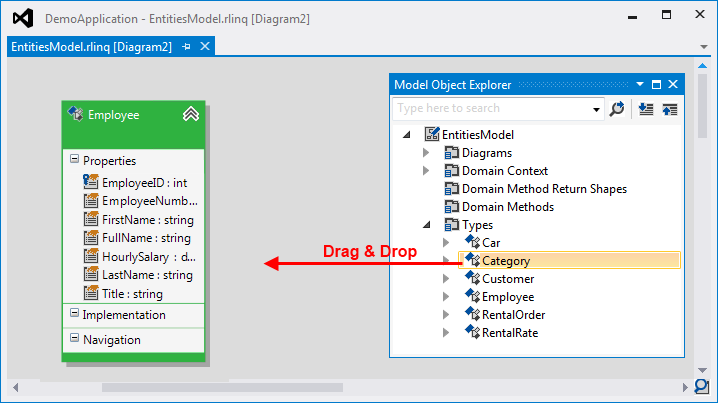Click the diagram zoom magnifier icon
Viewport: 718px width, 403px height.
[x=702, y=387]
